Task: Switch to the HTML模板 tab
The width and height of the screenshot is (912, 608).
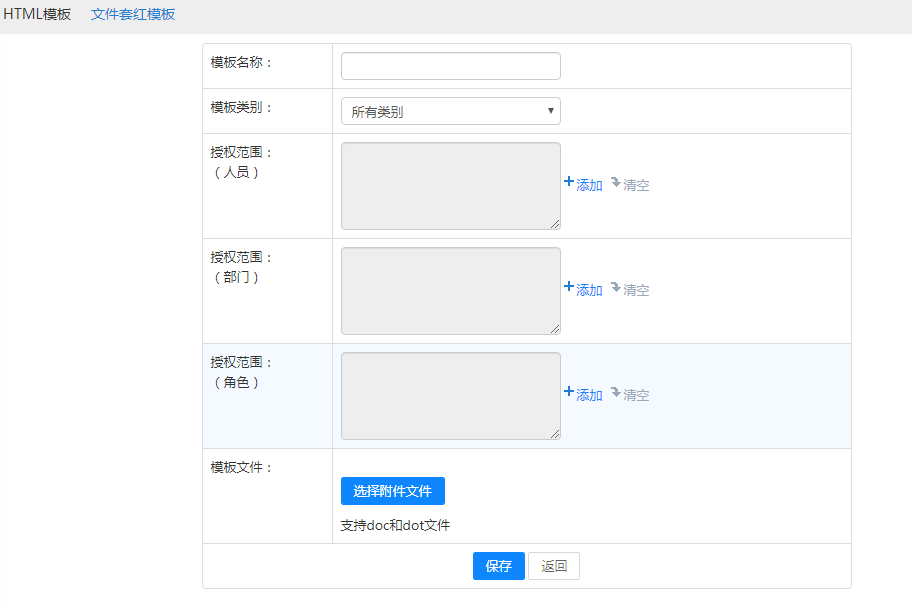Action: [38, 15]
